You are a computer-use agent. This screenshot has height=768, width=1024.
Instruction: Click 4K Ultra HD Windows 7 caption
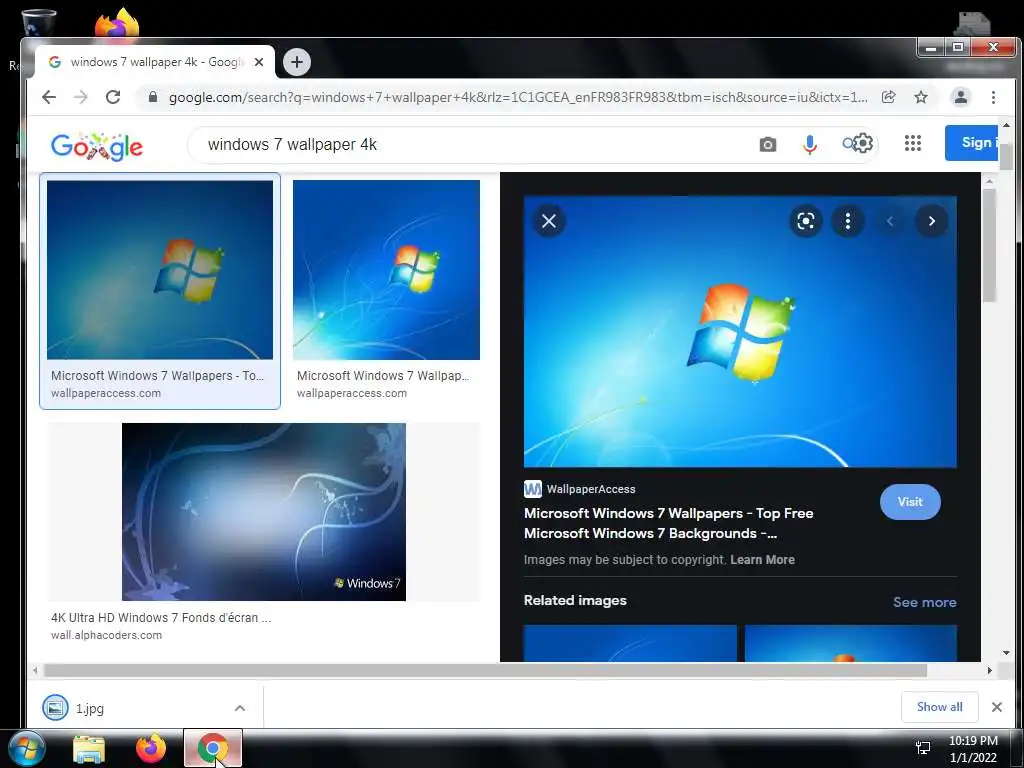coord(161,618)
